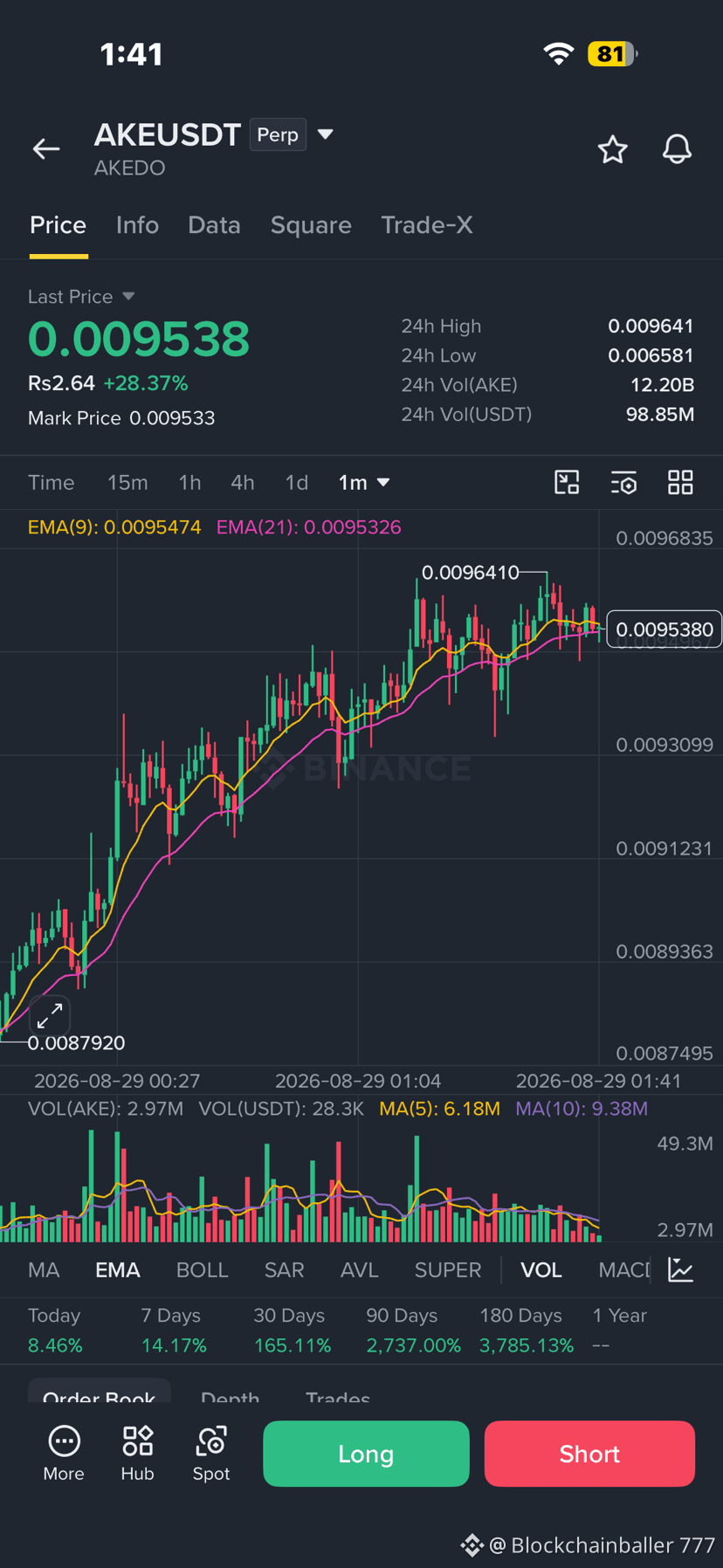Tap the 24h Vol(AKE) value 12.20B
This screenshot has width=723, height=1568.
coord(663,385)
